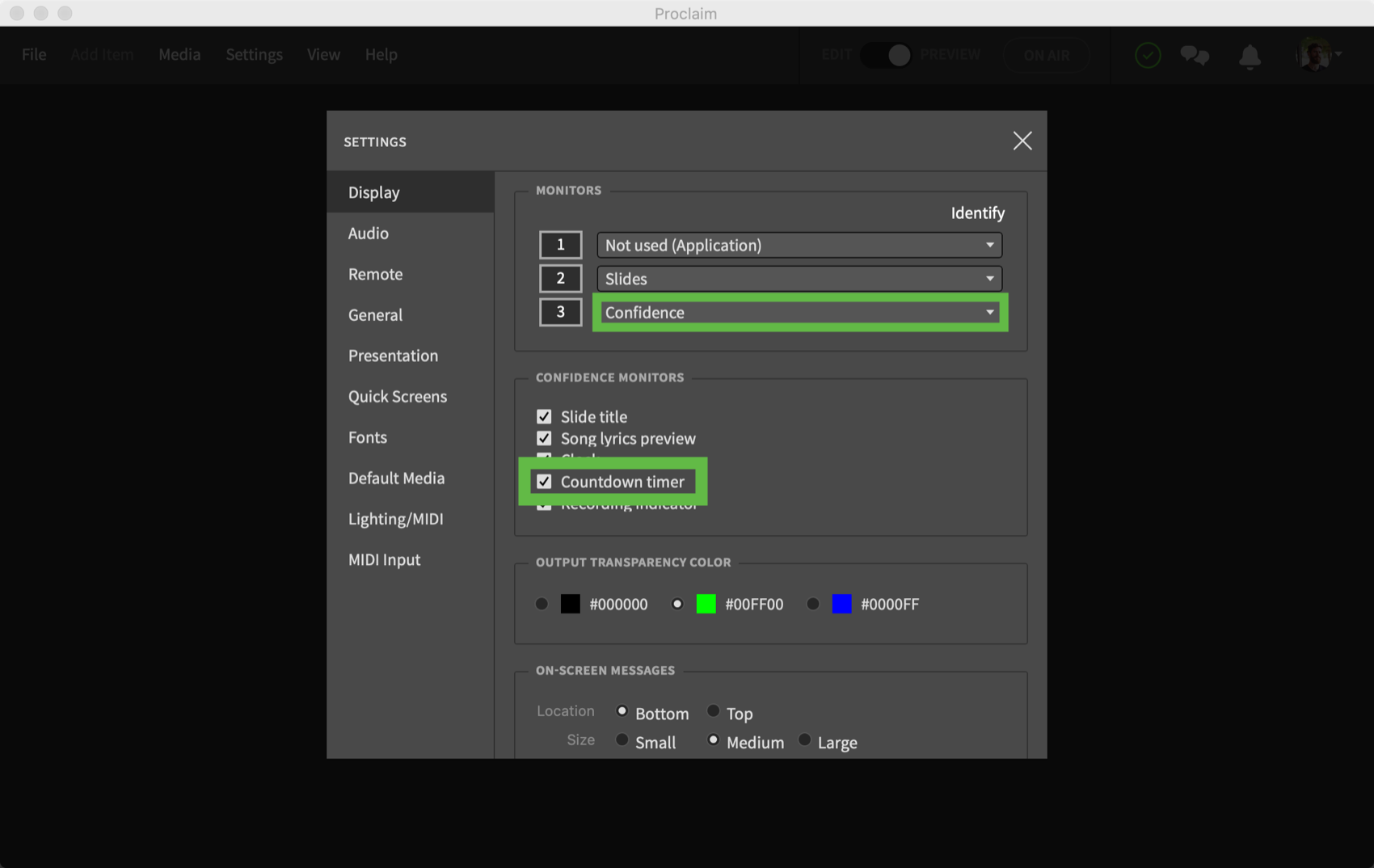The image size is (1374, 868).
Task: Set message location to Top
Action: (x=713, y=711)
